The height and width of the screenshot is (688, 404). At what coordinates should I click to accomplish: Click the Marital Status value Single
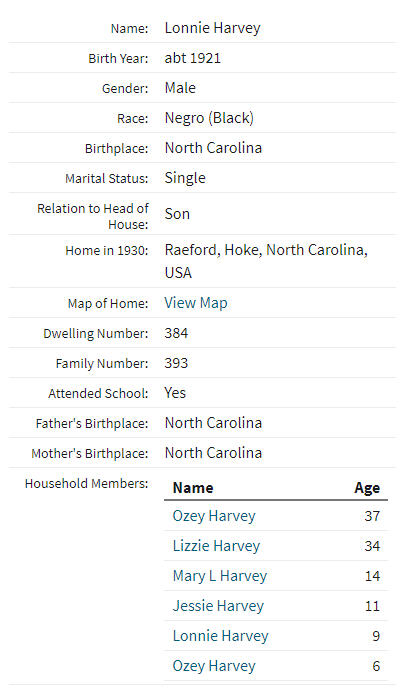(x=185, y=178)
